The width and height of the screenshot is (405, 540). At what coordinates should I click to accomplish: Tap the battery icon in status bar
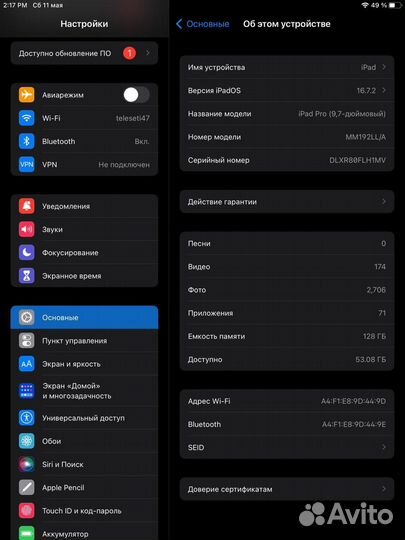pos(395,5)
